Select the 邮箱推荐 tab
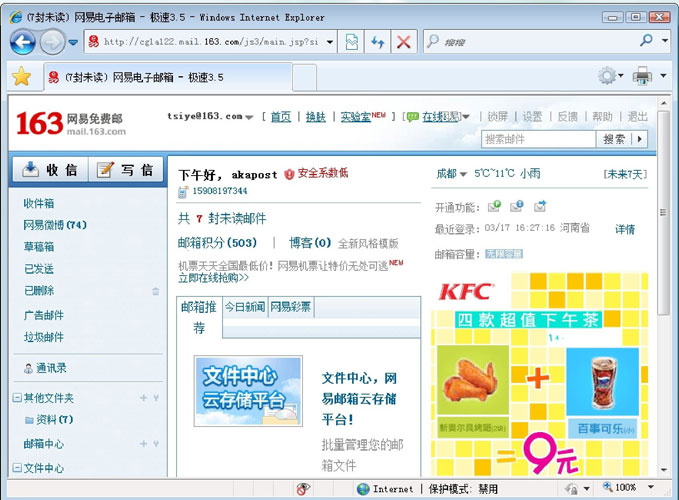Image resolution: width=679 pixels, height=500 pixels. pos(199,317)
